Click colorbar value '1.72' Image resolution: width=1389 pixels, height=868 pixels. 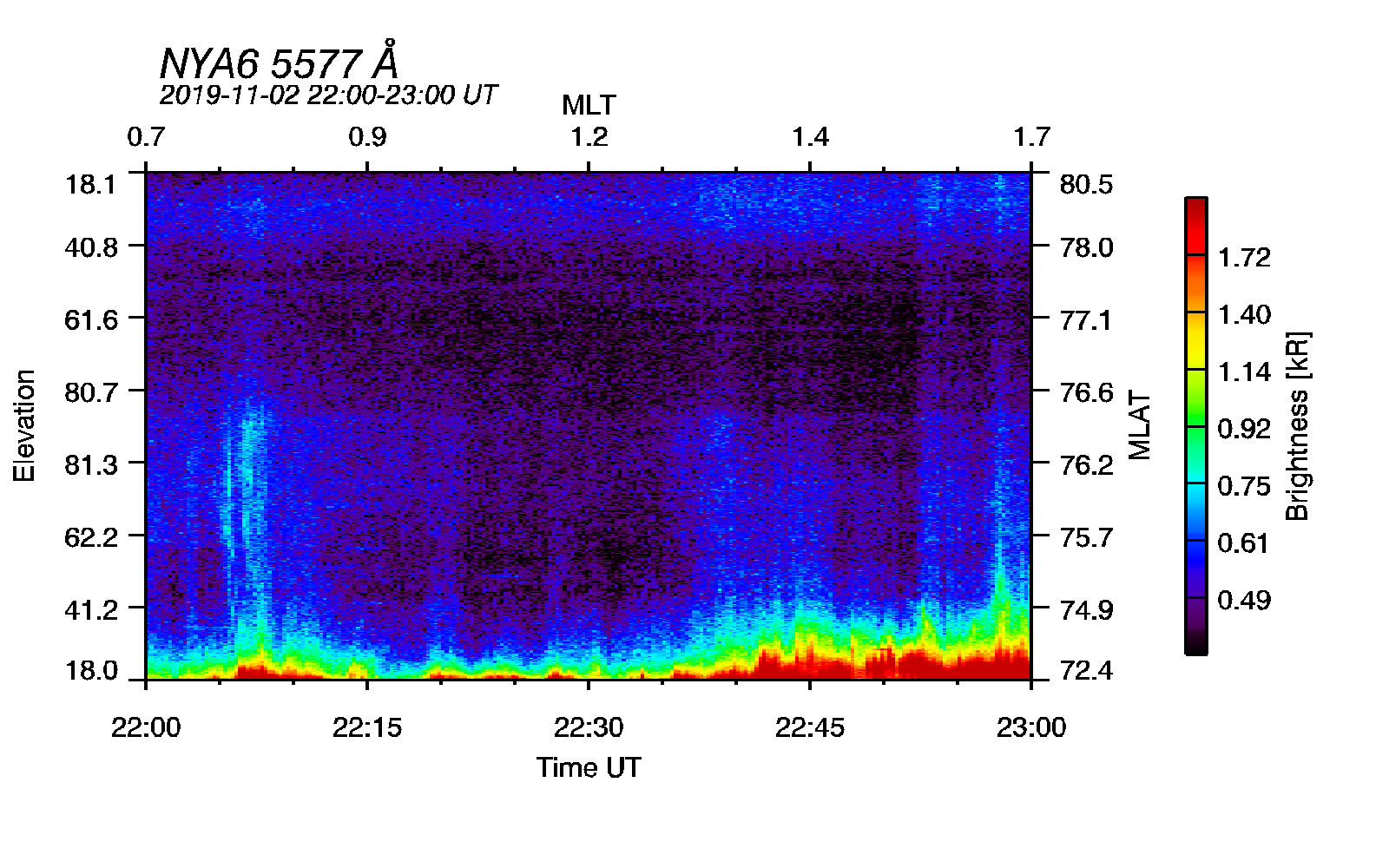click(x=1244, y=258)
